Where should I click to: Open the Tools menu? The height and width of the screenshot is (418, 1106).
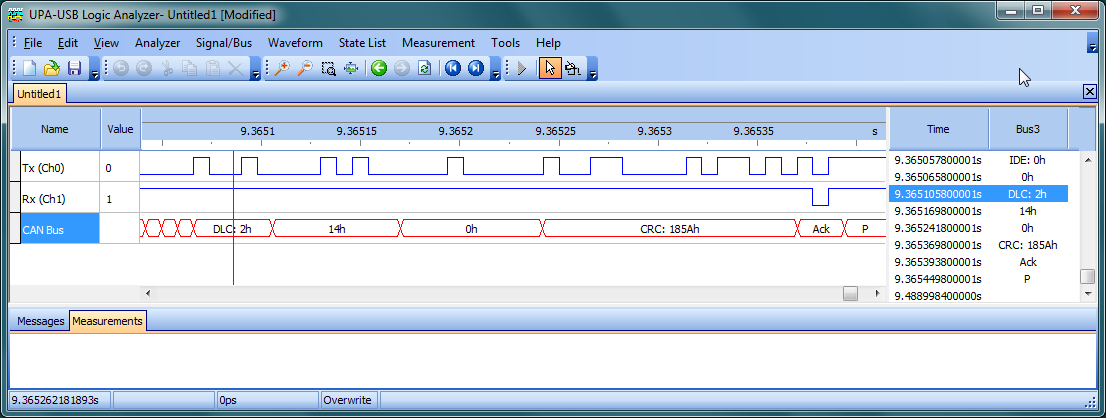pyautogui.click(x=506, y=43)
